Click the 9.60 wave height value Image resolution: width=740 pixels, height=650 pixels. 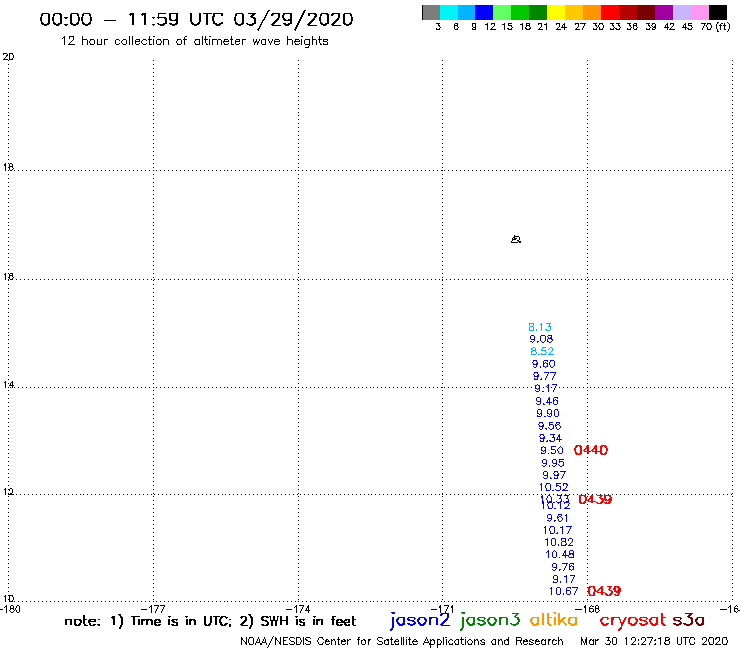(544, 364)
